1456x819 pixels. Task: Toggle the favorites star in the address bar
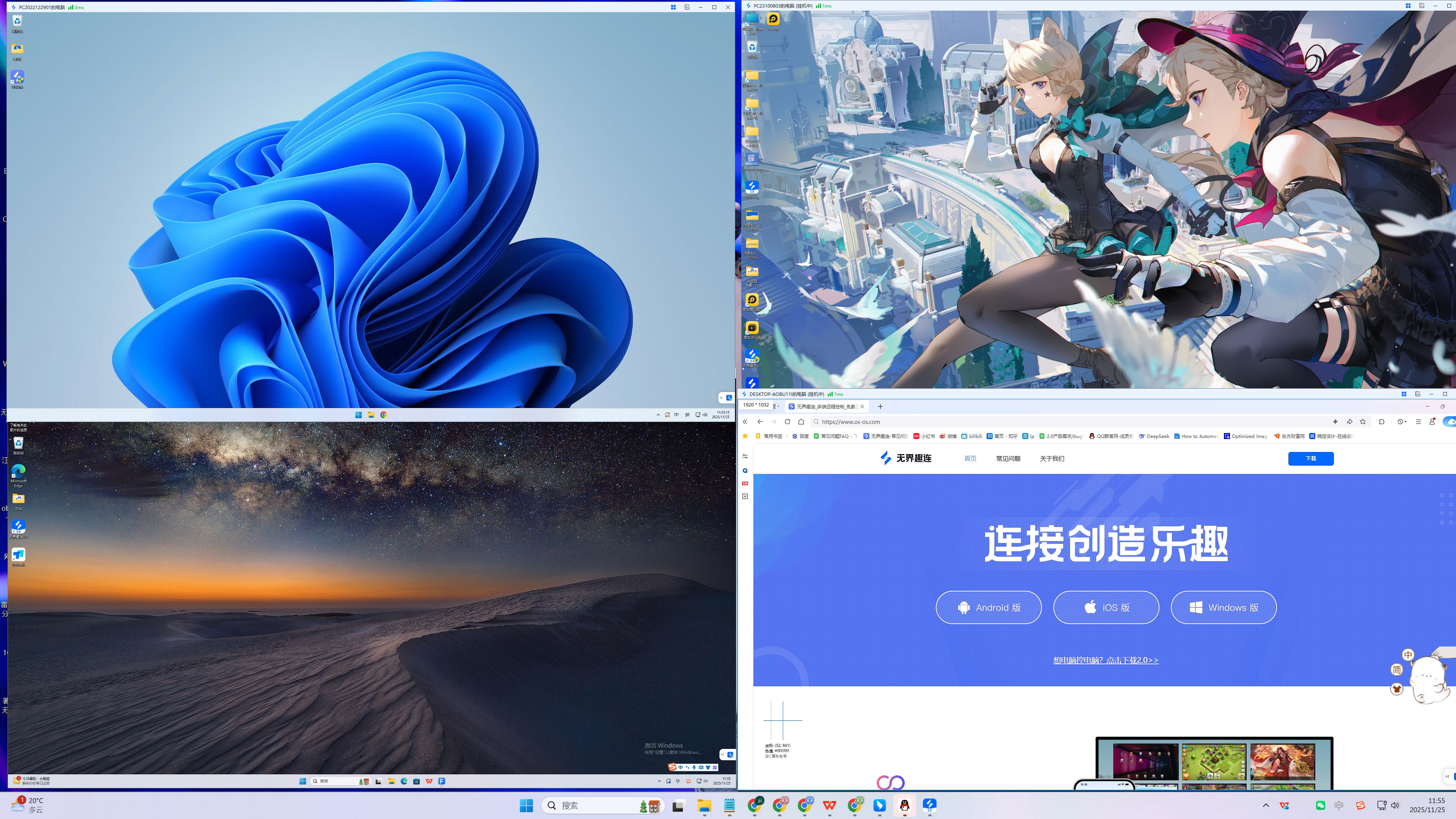[x=1363, y=422]
